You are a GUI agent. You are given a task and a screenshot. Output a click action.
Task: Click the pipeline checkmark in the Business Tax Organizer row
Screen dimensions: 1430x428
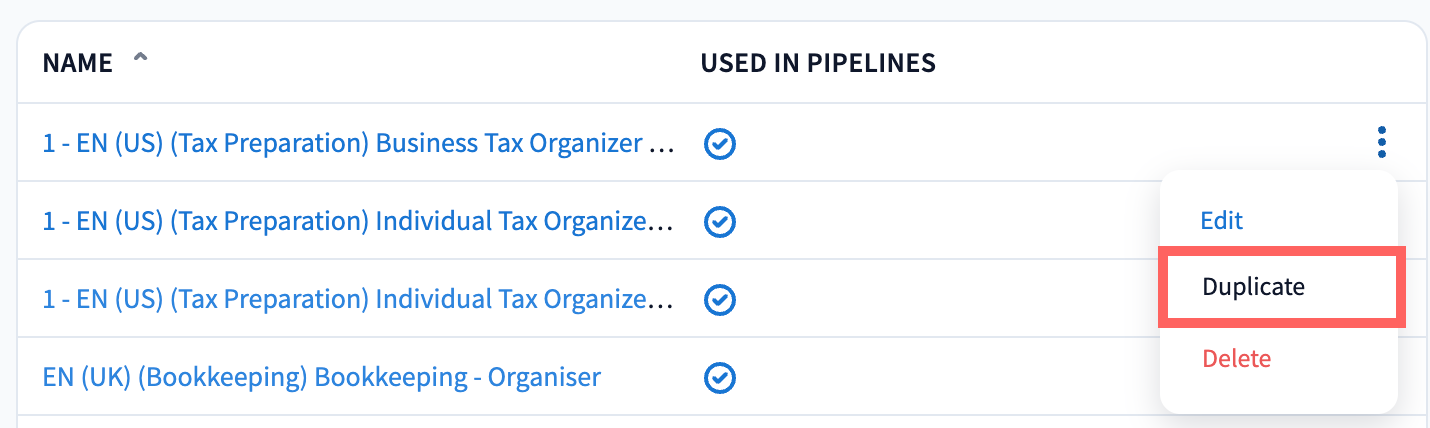[720, 144]
